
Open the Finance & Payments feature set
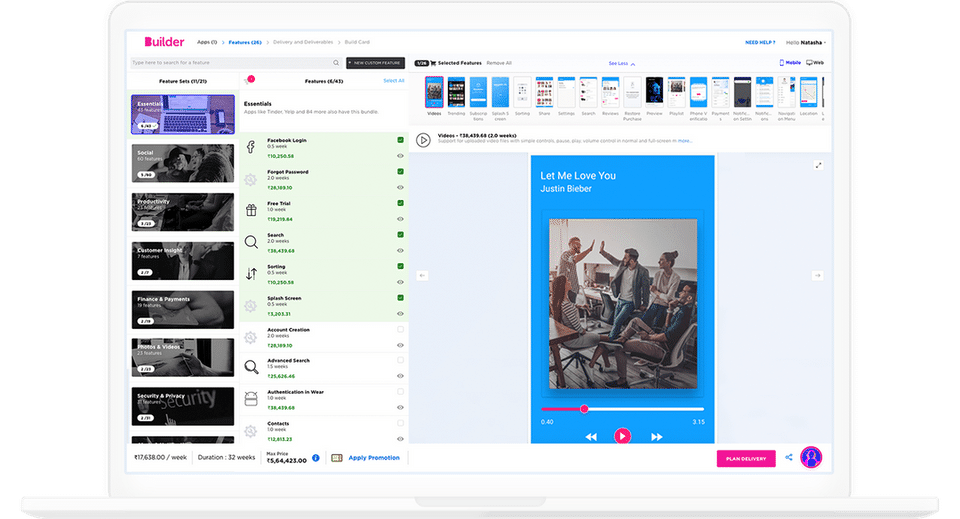coord(182,310)
